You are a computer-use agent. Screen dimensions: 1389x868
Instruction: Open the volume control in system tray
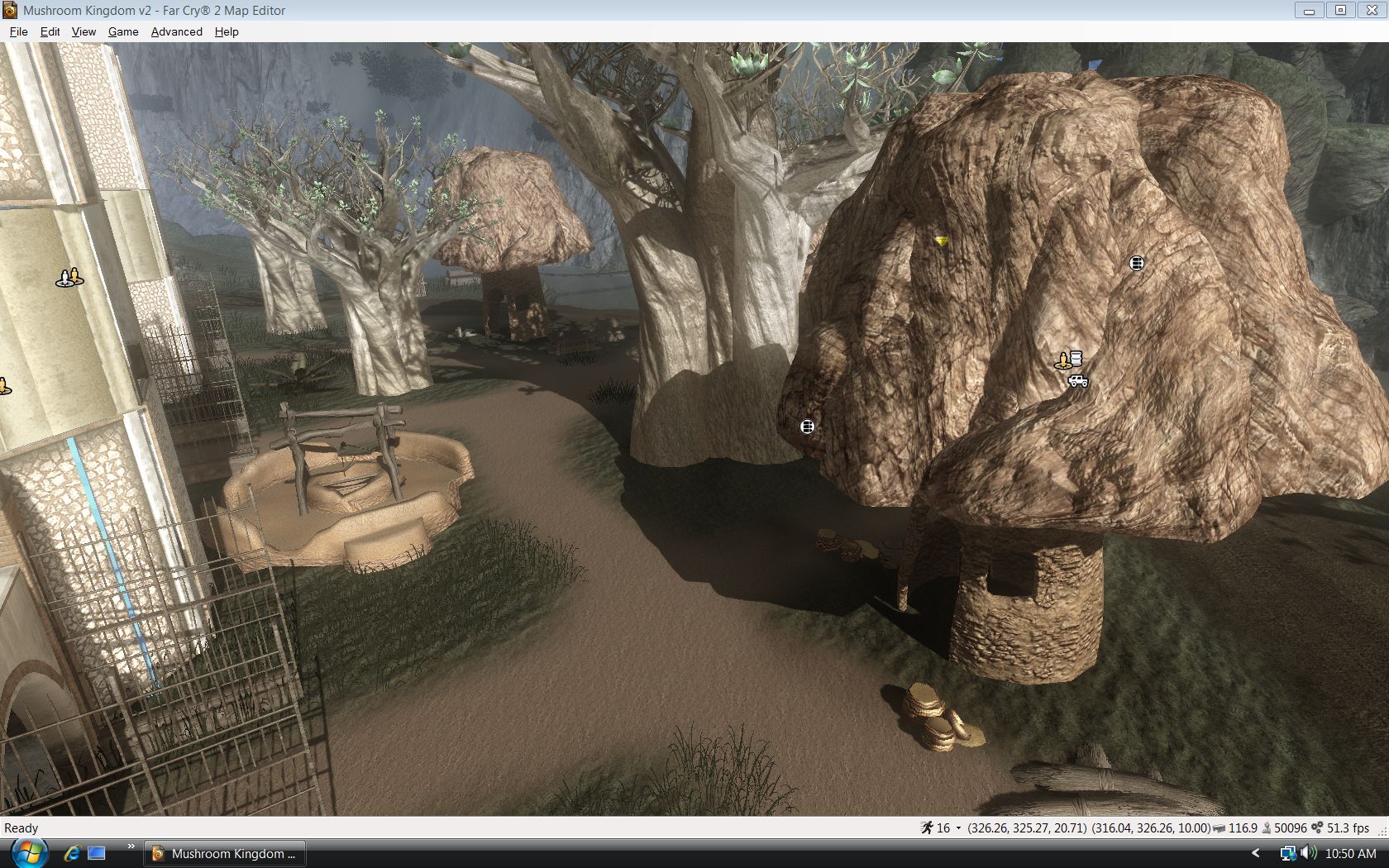click(x=1308, y=853)
